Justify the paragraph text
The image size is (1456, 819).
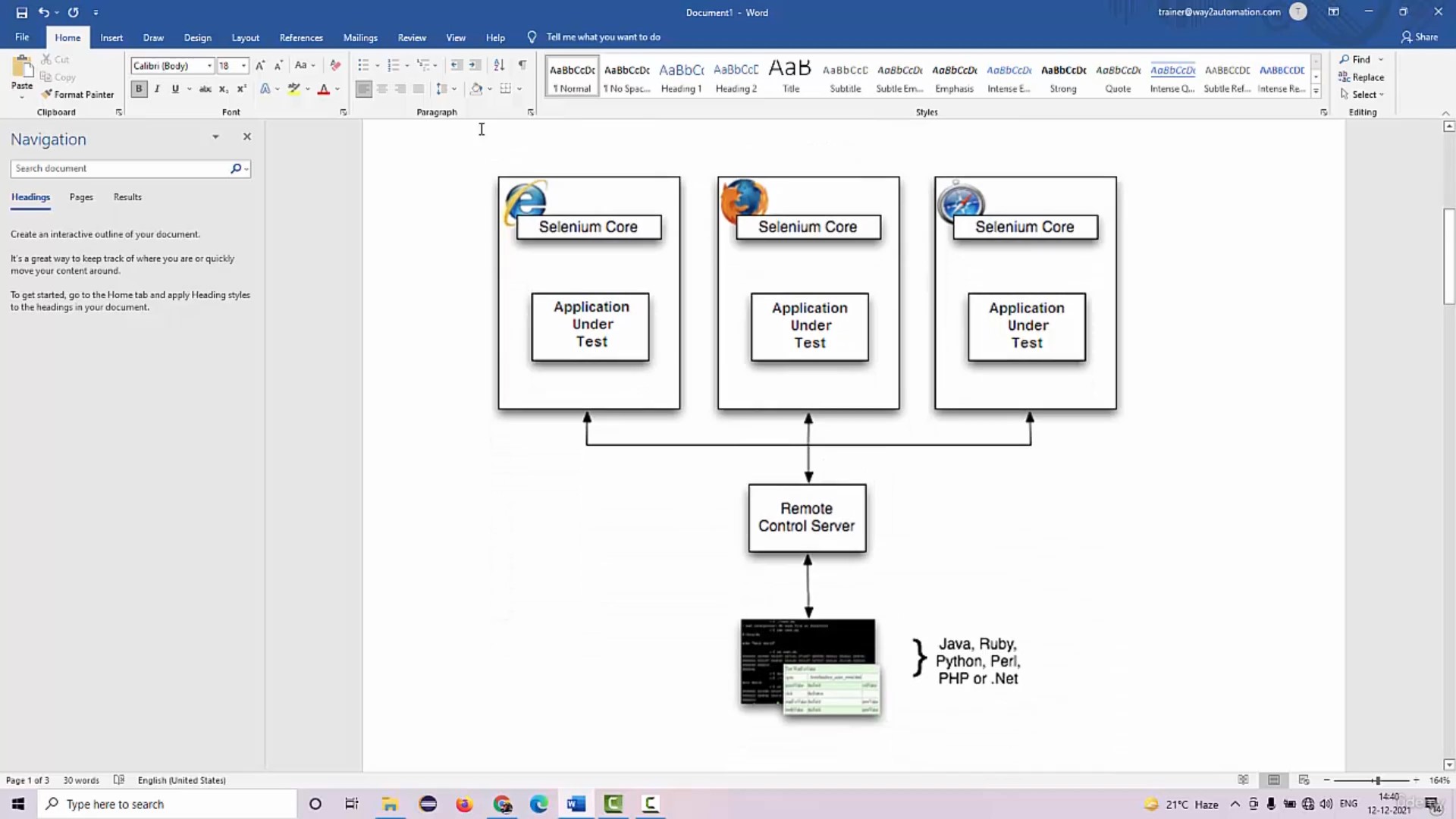click(x=419, y=89)
